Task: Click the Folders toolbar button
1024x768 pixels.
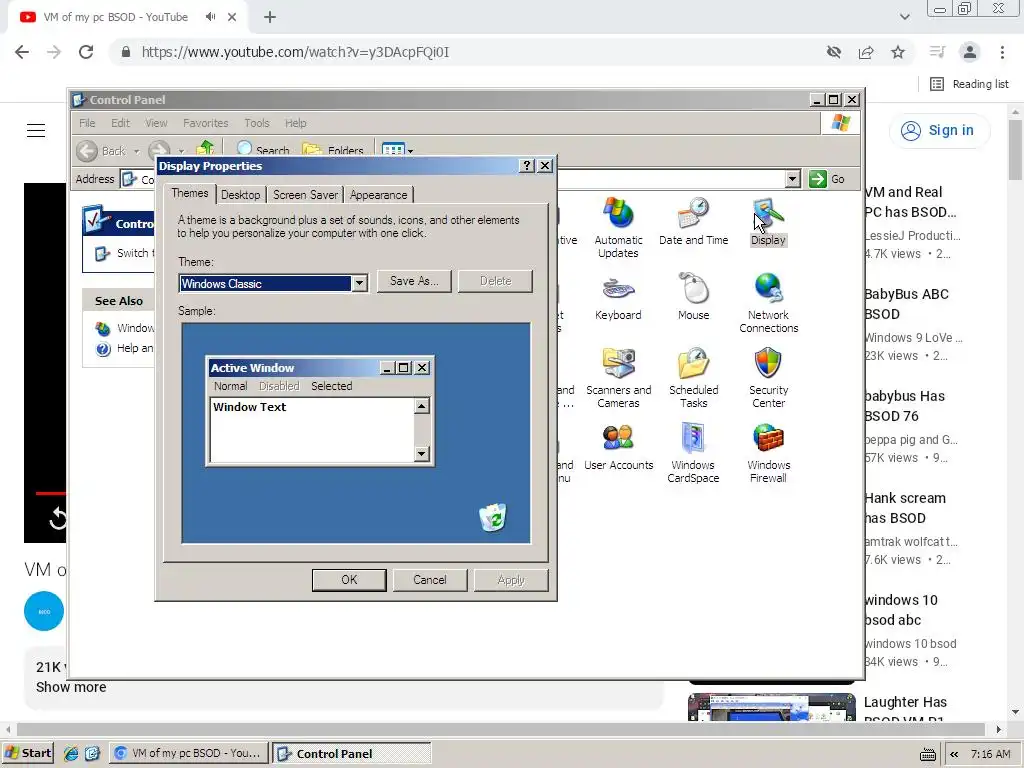Action: click(x=333, y=150)
